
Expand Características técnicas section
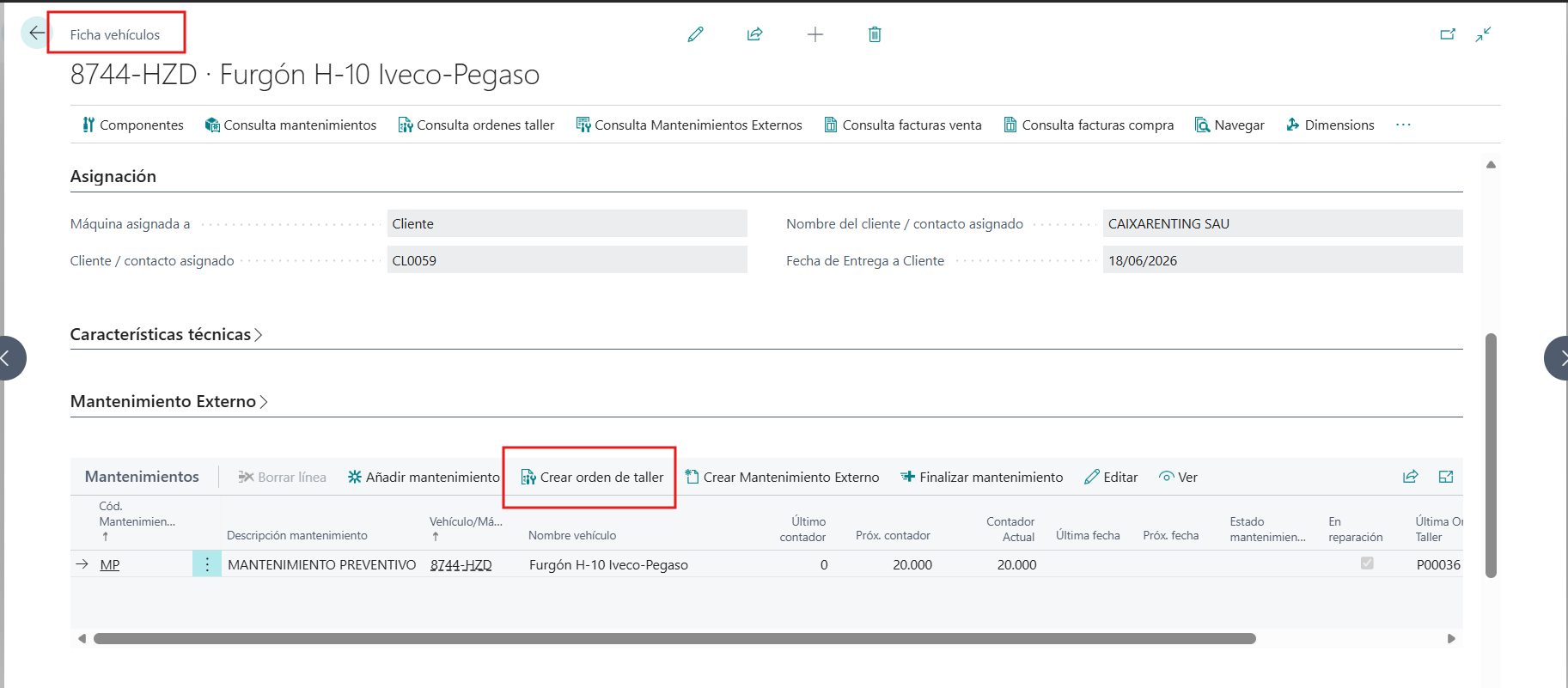[x=166, y=334]
